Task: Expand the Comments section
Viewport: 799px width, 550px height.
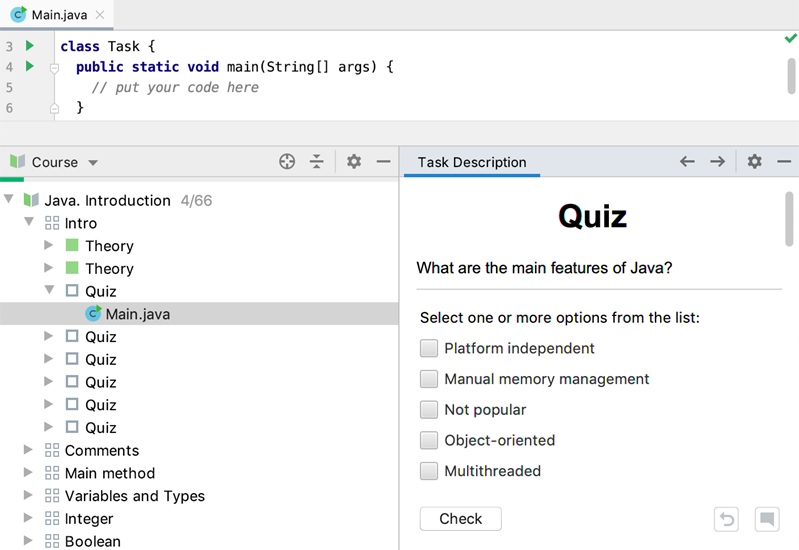Action: [28, 450]
